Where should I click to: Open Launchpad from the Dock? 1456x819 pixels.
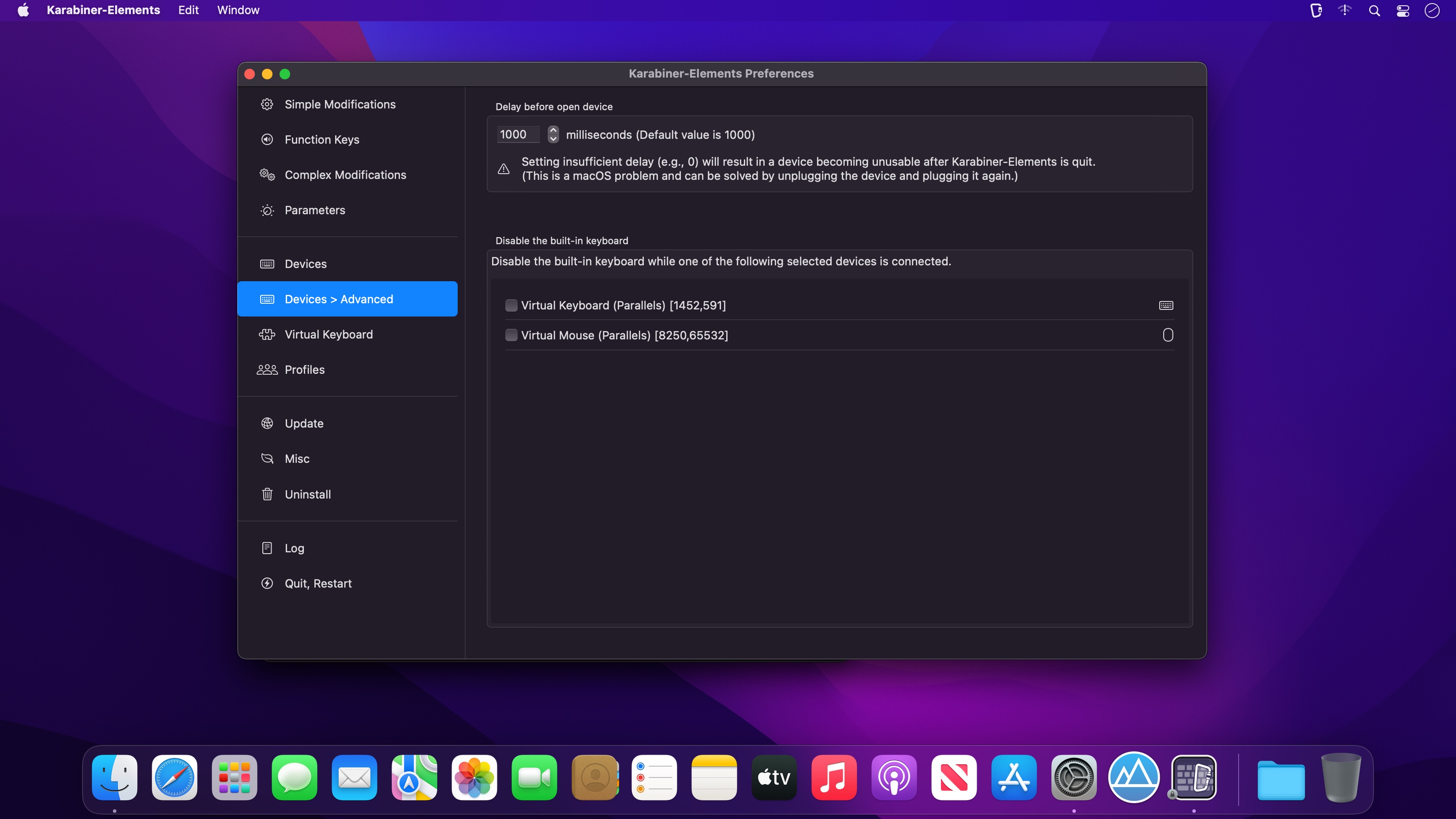coord(235,777)
